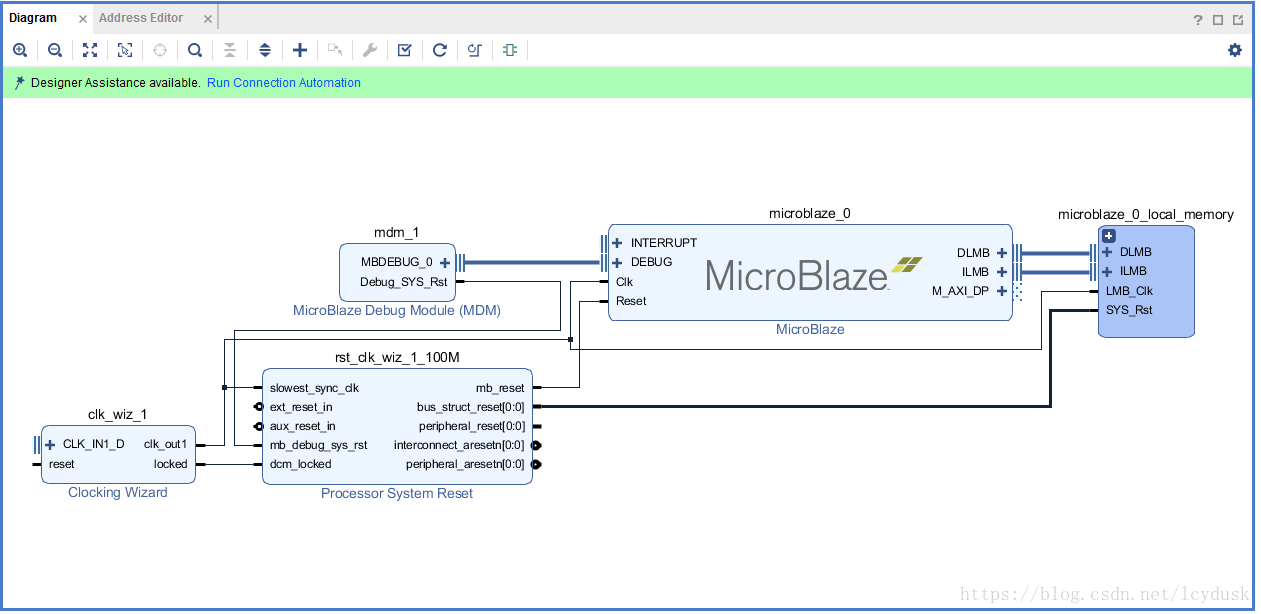Screen dimensions: 1261x614
Task: Switch to the Diagram tab
Action: [x=33, y=18]
